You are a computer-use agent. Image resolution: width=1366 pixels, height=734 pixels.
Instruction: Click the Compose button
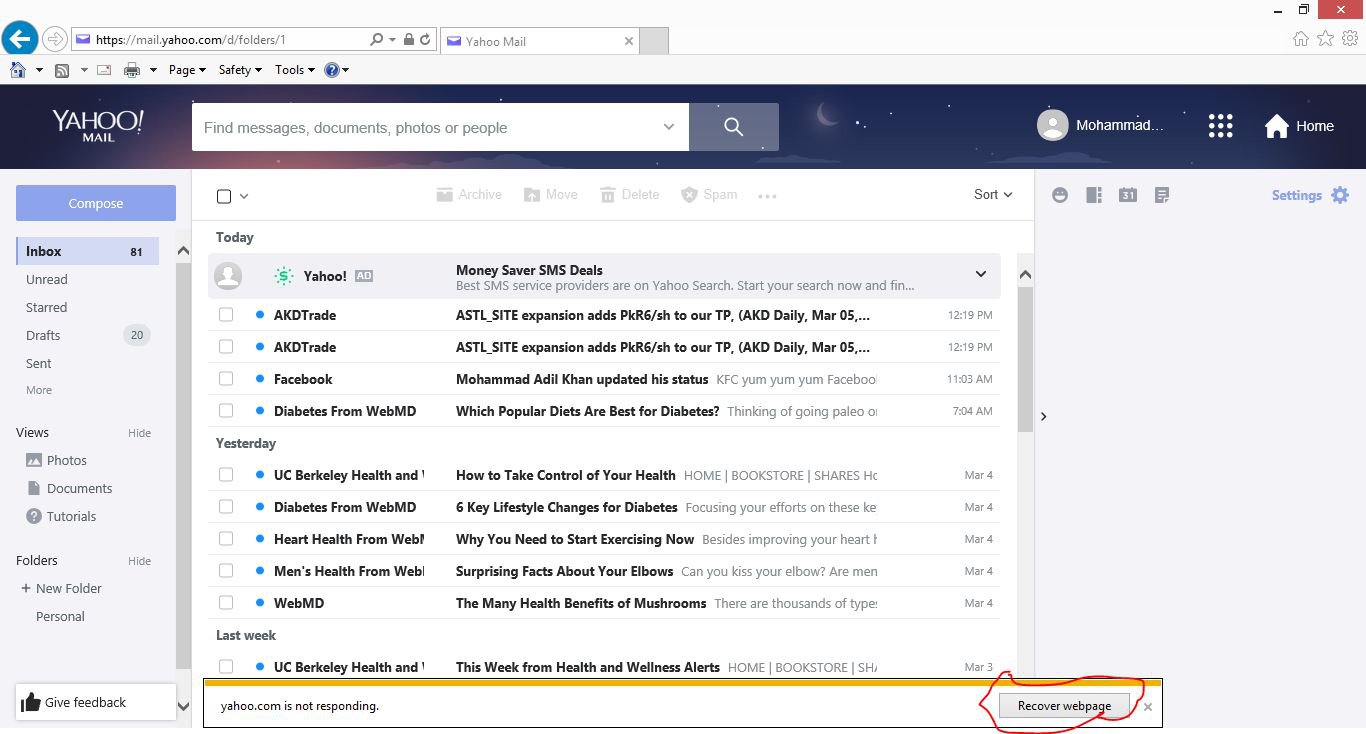point(96,203)
